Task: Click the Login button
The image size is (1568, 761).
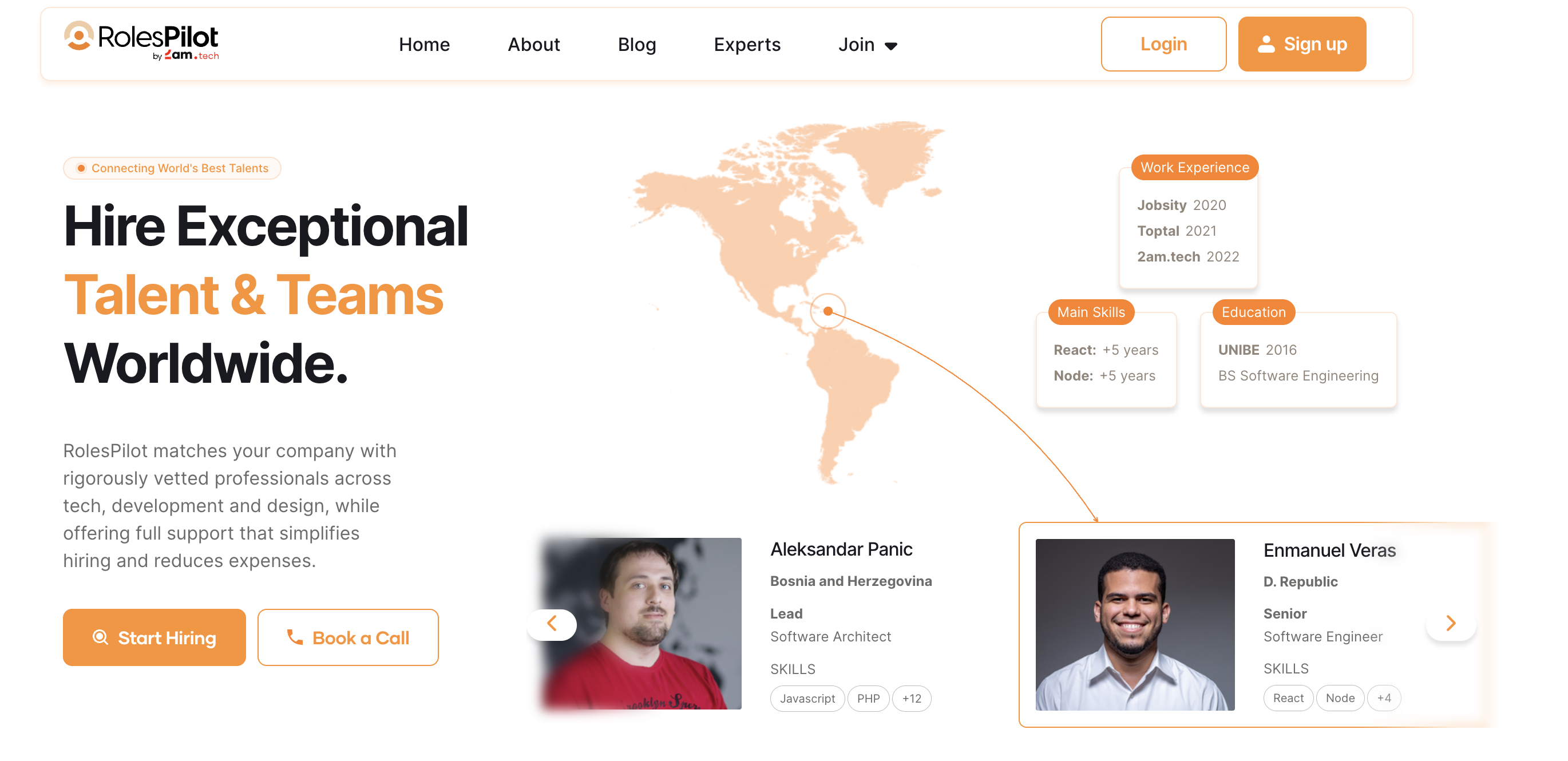Action: pos(1163,44)
